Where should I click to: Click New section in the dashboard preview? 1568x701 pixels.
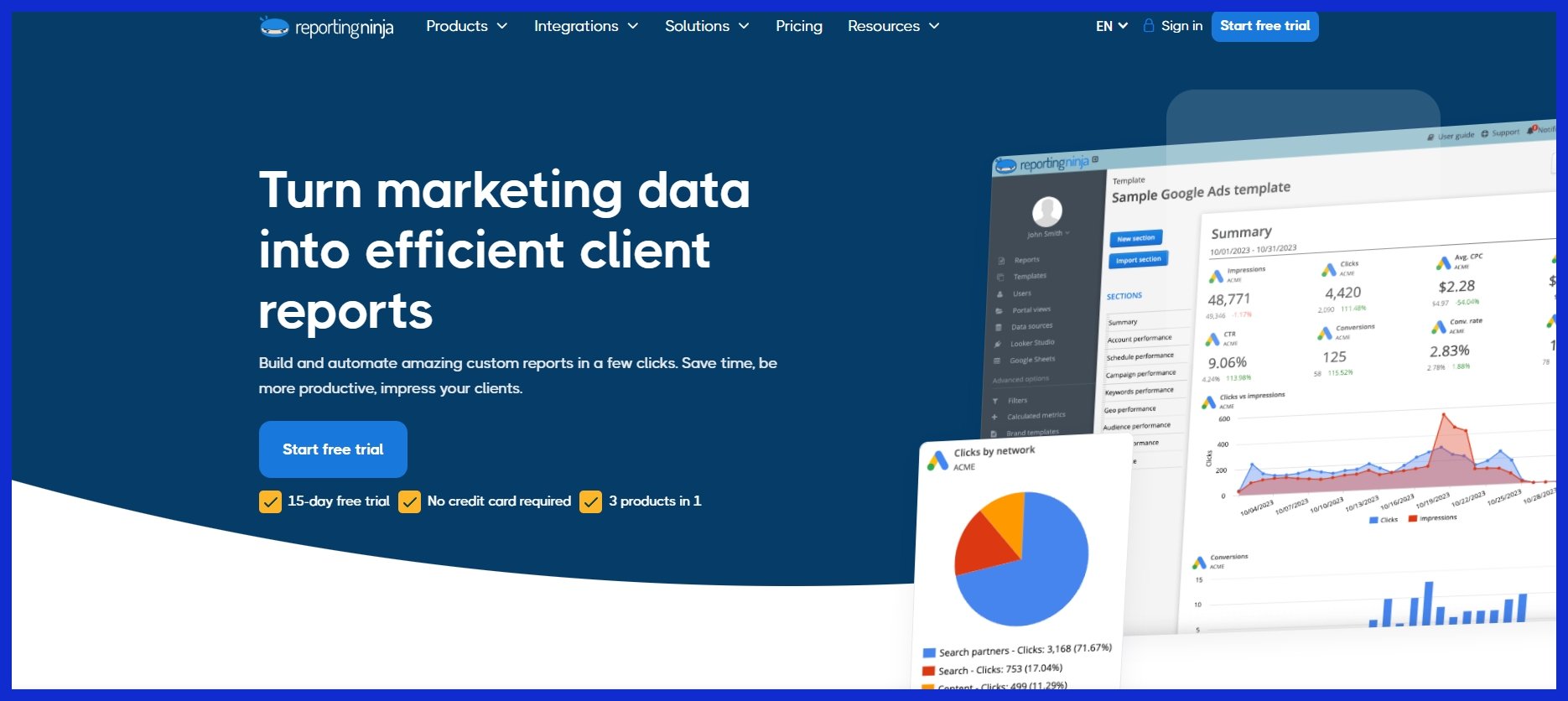tap(1135, 239)
